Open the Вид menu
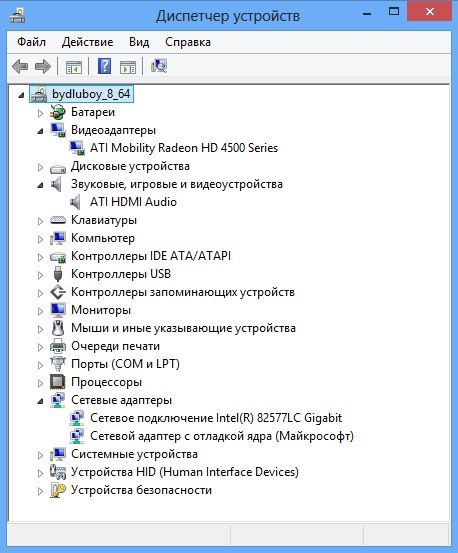The width and height of the screenshot is (458, 553). click(x=139, y=42)
